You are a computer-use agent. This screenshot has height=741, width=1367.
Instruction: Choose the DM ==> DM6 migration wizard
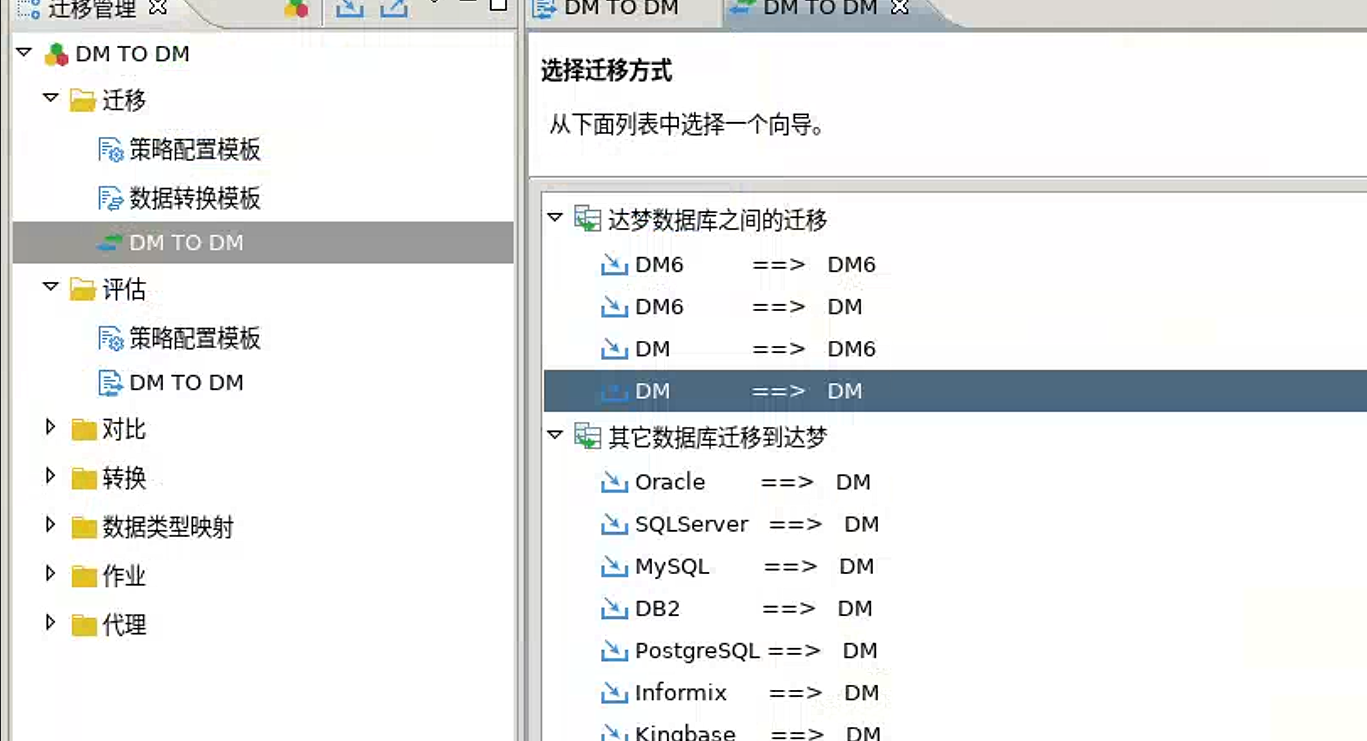738,349
